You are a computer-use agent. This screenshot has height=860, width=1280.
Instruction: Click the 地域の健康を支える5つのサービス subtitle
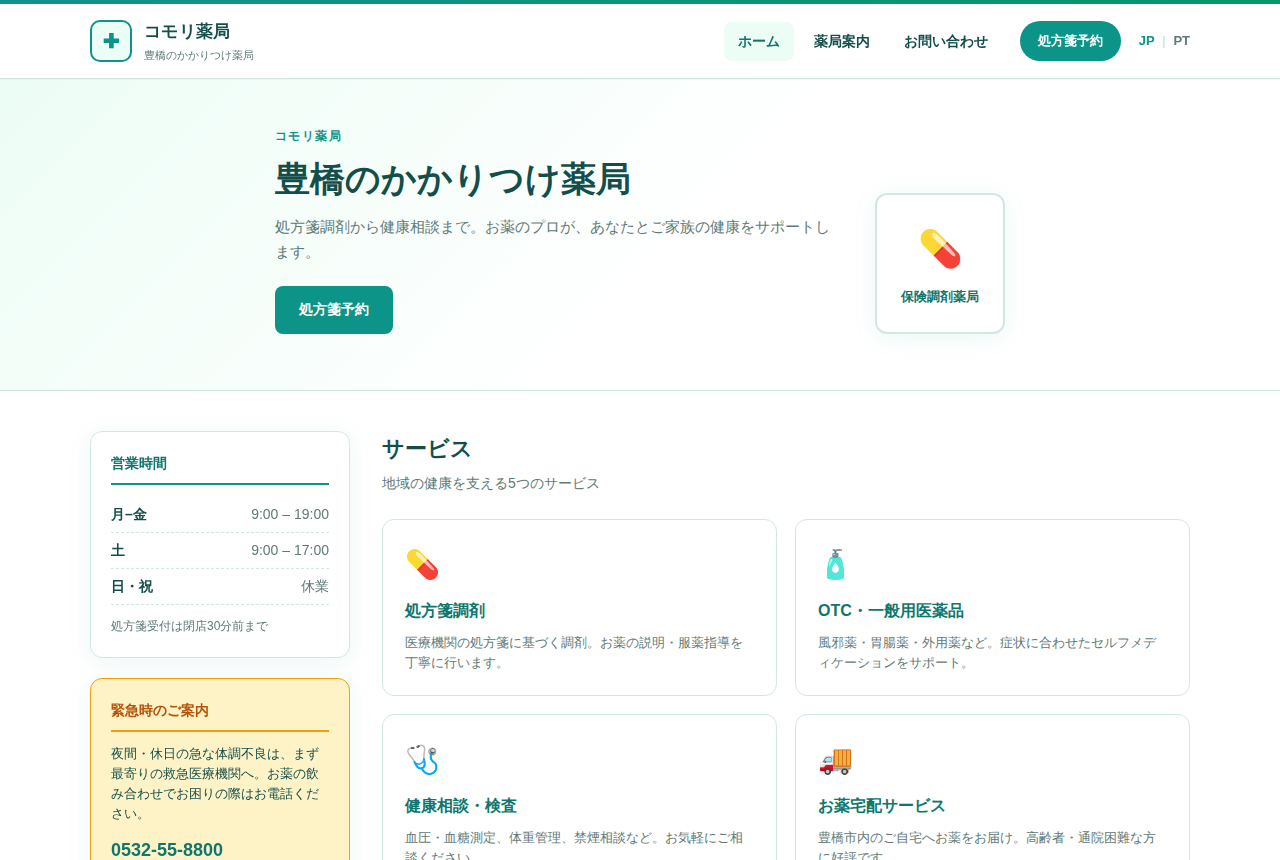coord(491,484)
